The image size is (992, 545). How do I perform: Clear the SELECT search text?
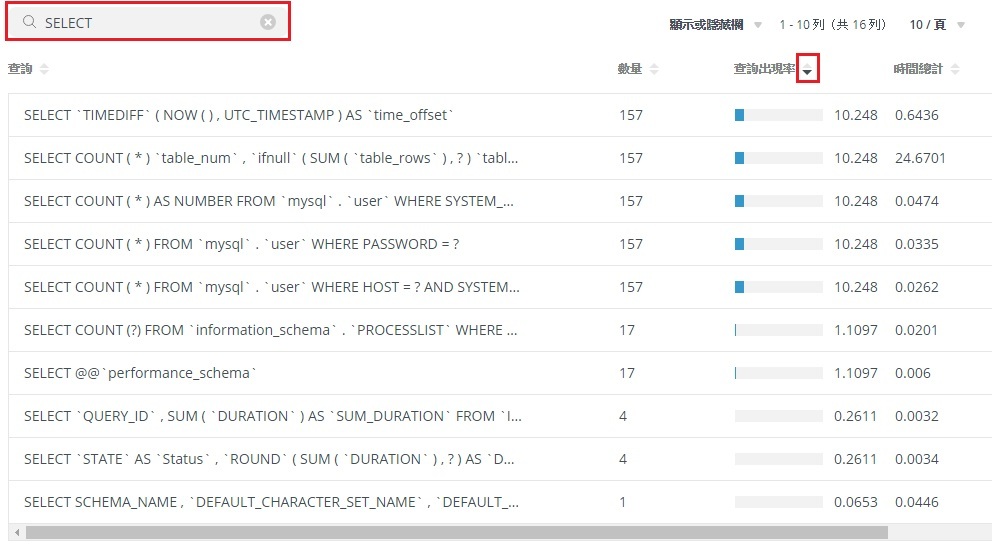[x=268, y=22]
